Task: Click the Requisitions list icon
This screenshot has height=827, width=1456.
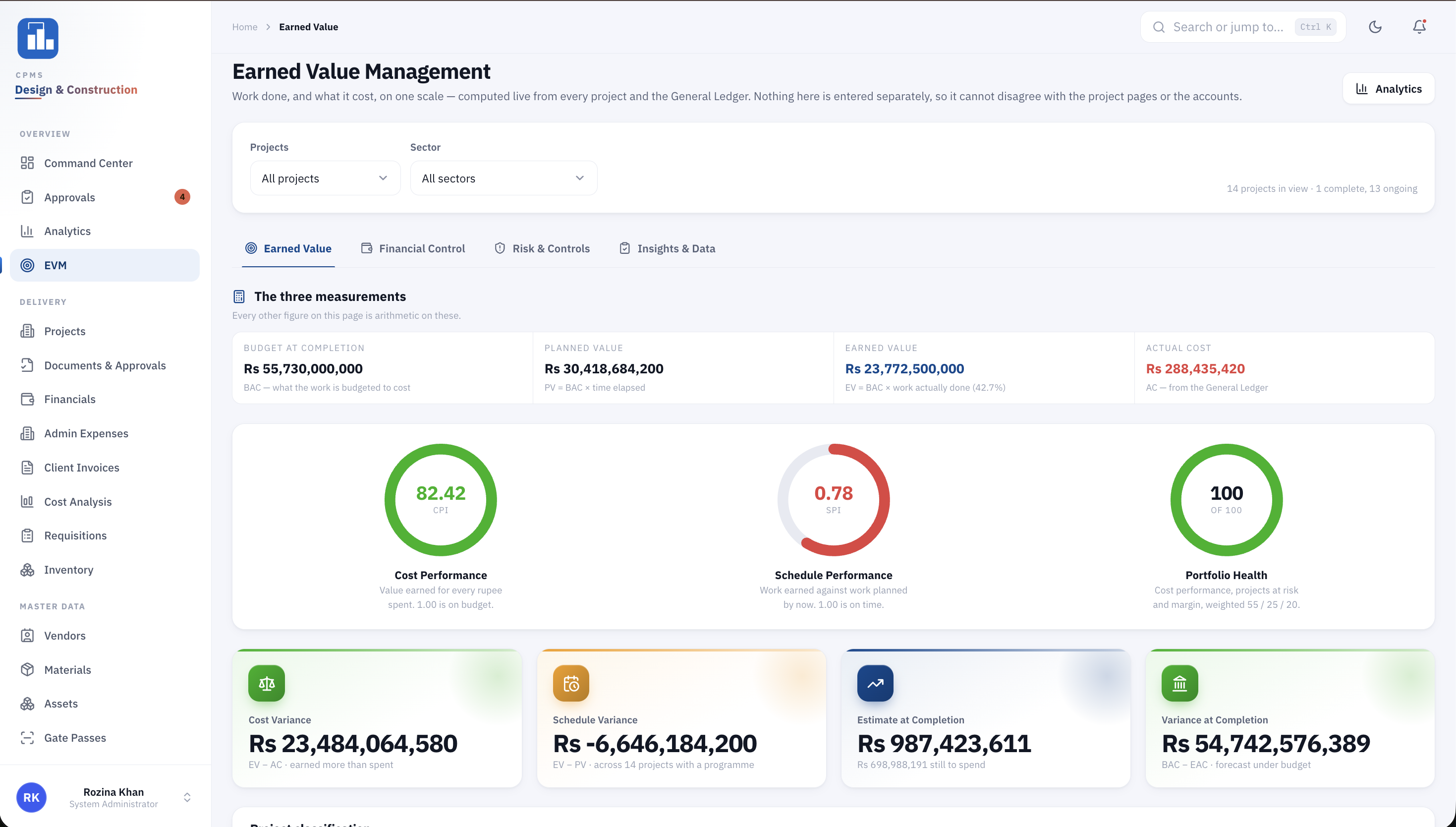Action: tap(27, 535)
